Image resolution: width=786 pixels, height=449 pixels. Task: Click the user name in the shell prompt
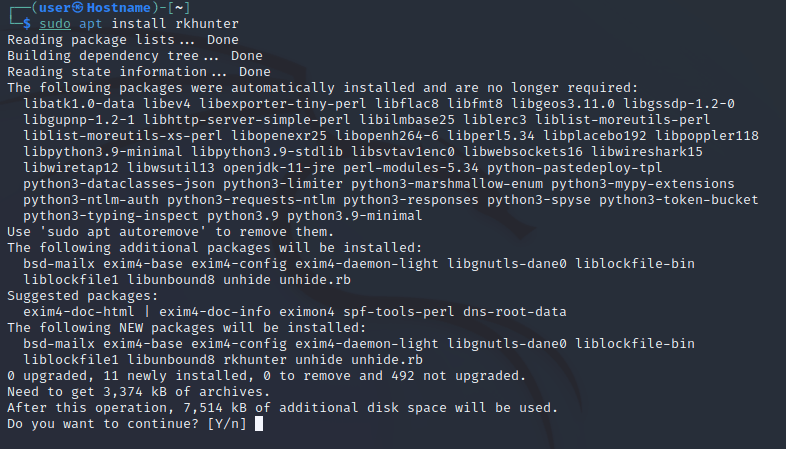(x=53, y=7)
